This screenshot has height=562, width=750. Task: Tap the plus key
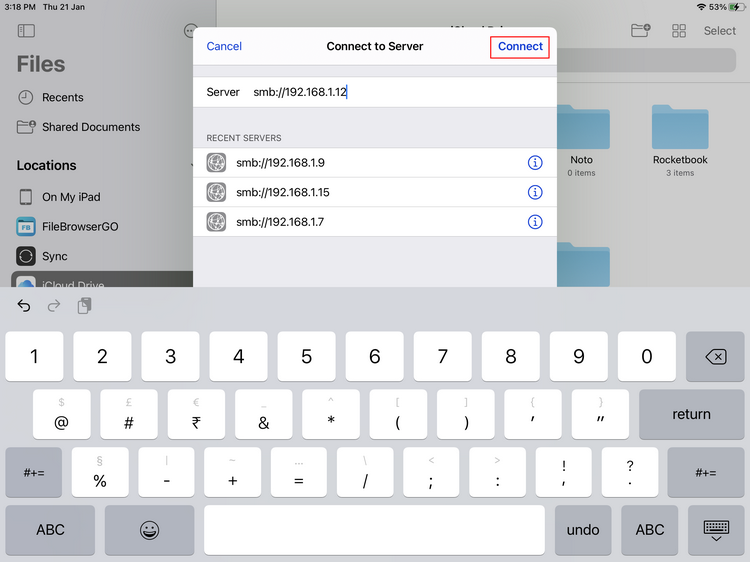[x=232, y=473]
